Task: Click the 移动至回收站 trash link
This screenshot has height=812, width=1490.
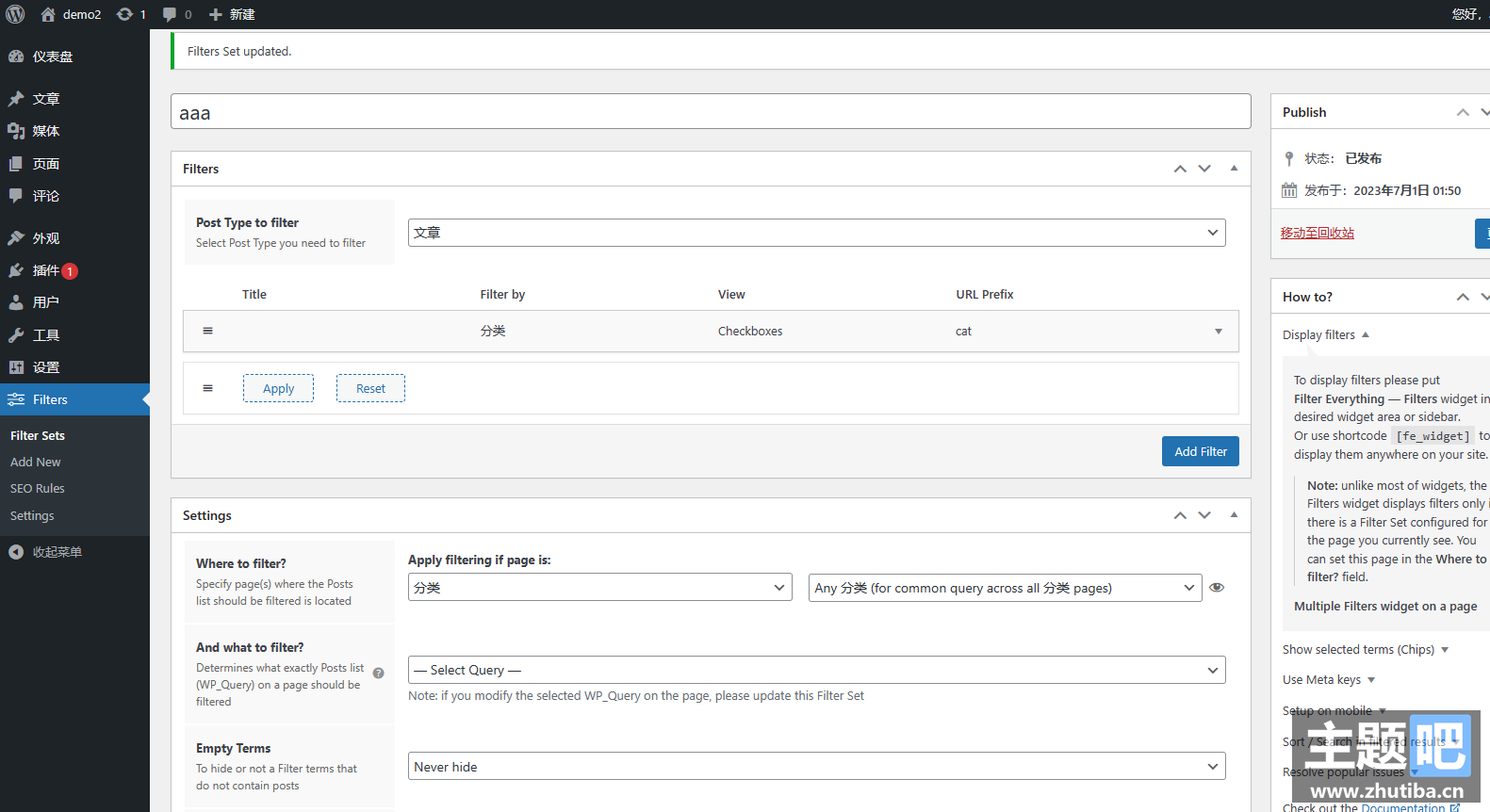Action: [x=1317, y=233]
